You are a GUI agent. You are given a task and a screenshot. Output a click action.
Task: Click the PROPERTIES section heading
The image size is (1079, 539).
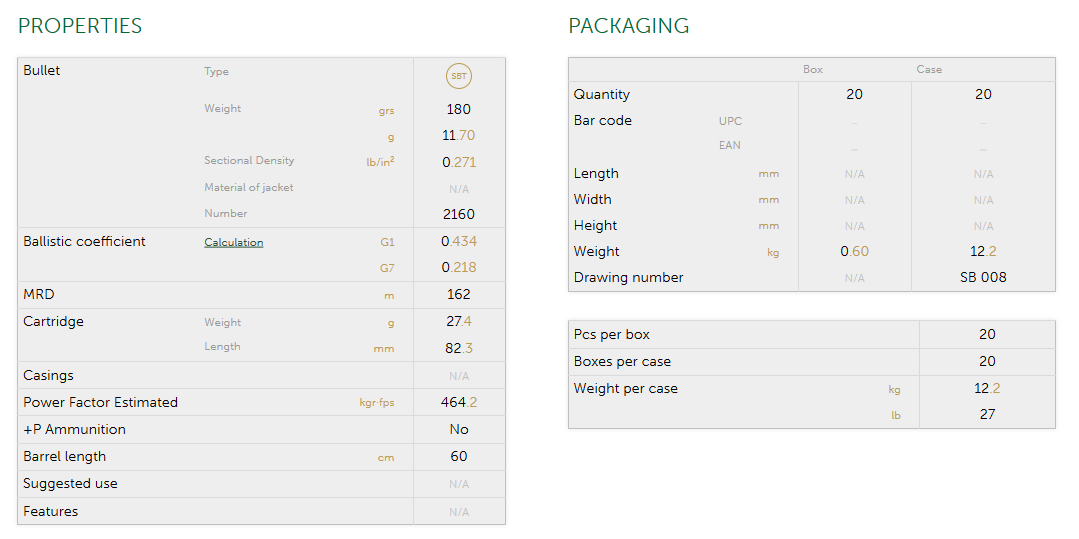[80, 26]
